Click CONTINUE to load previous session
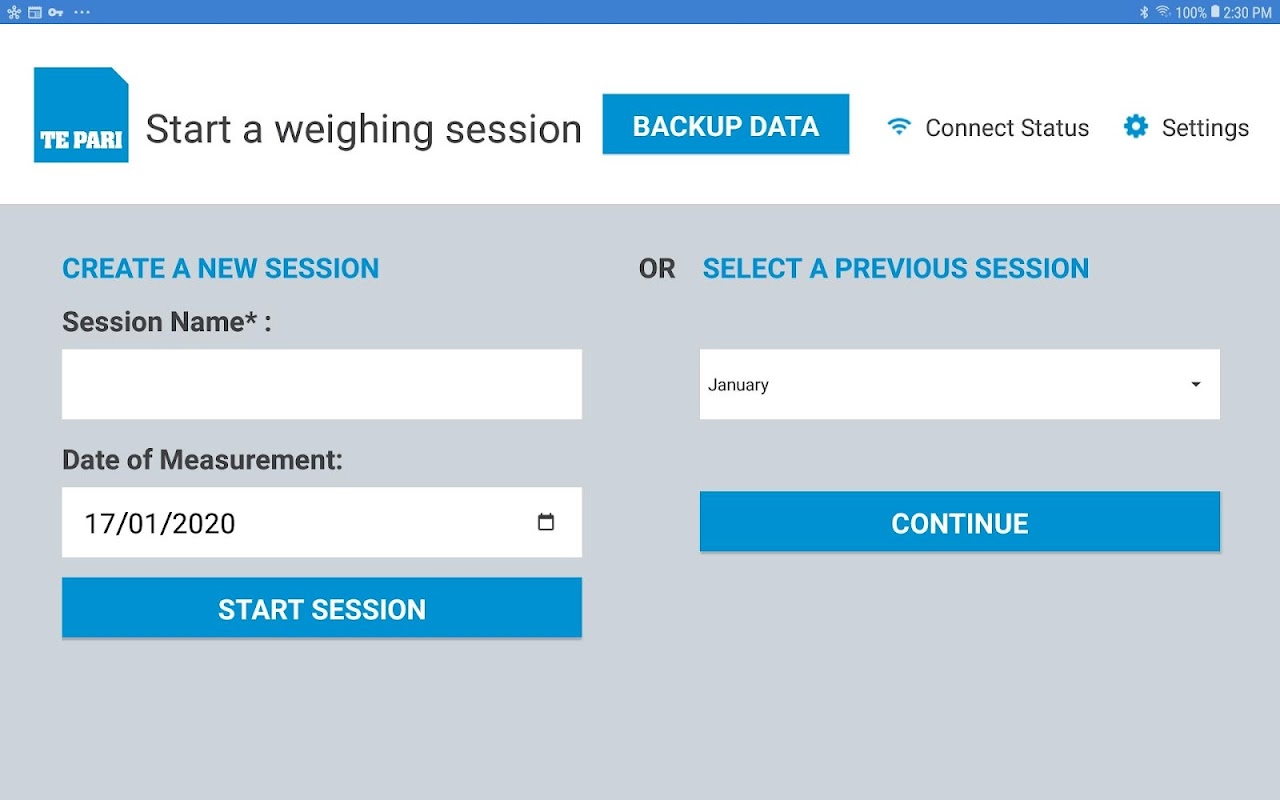The width and height of the screenshot is (1280, 800). (959, 522)
